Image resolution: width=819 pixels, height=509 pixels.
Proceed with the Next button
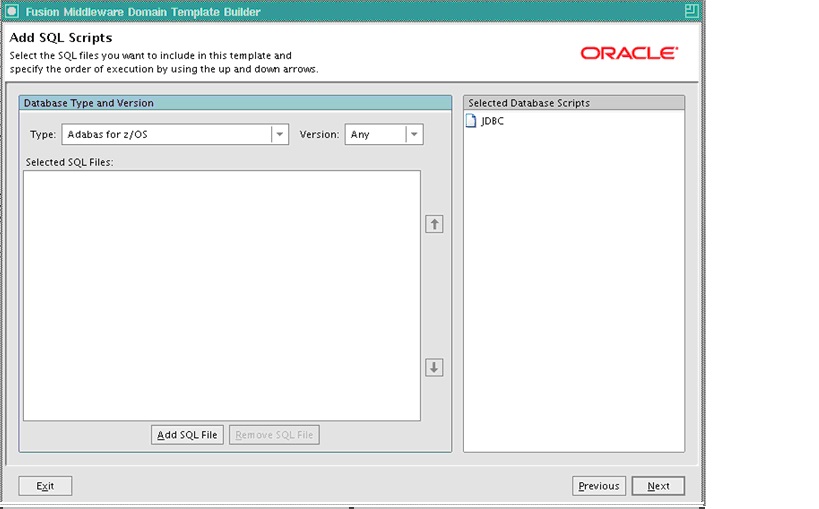click(x=658, y=486)
